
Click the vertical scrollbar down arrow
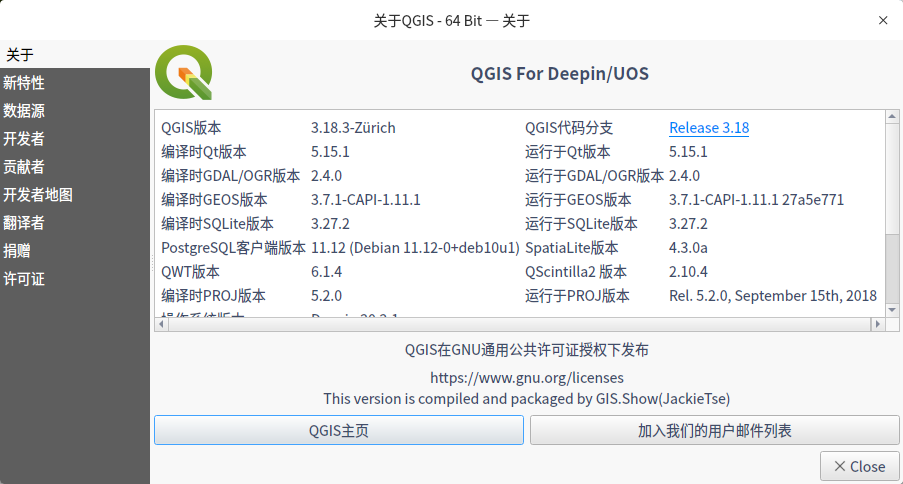coord(892,310)
